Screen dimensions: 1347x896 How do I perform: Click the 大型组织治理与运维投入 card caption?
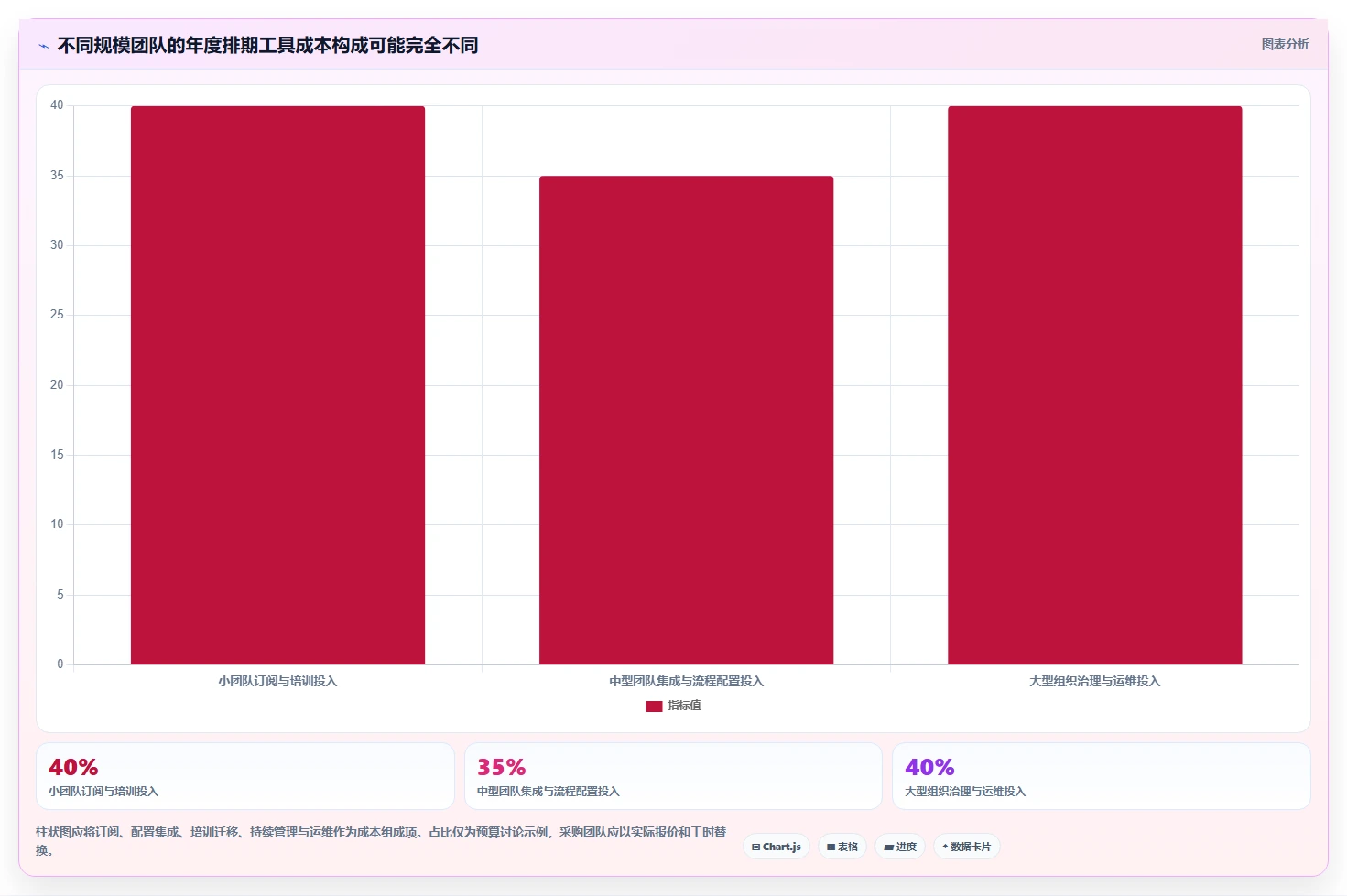coord(965,792)
